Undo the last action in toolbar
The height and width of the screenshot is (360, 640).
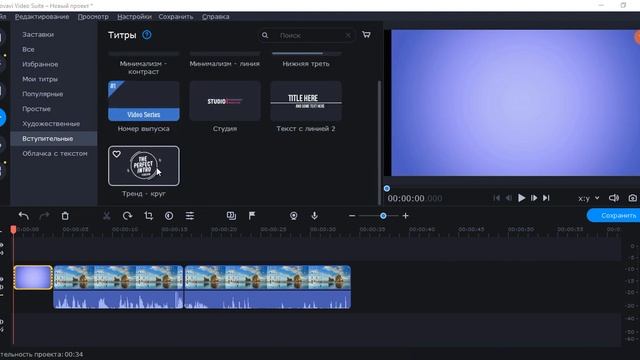pyautogui.click(x=23, y=216)
